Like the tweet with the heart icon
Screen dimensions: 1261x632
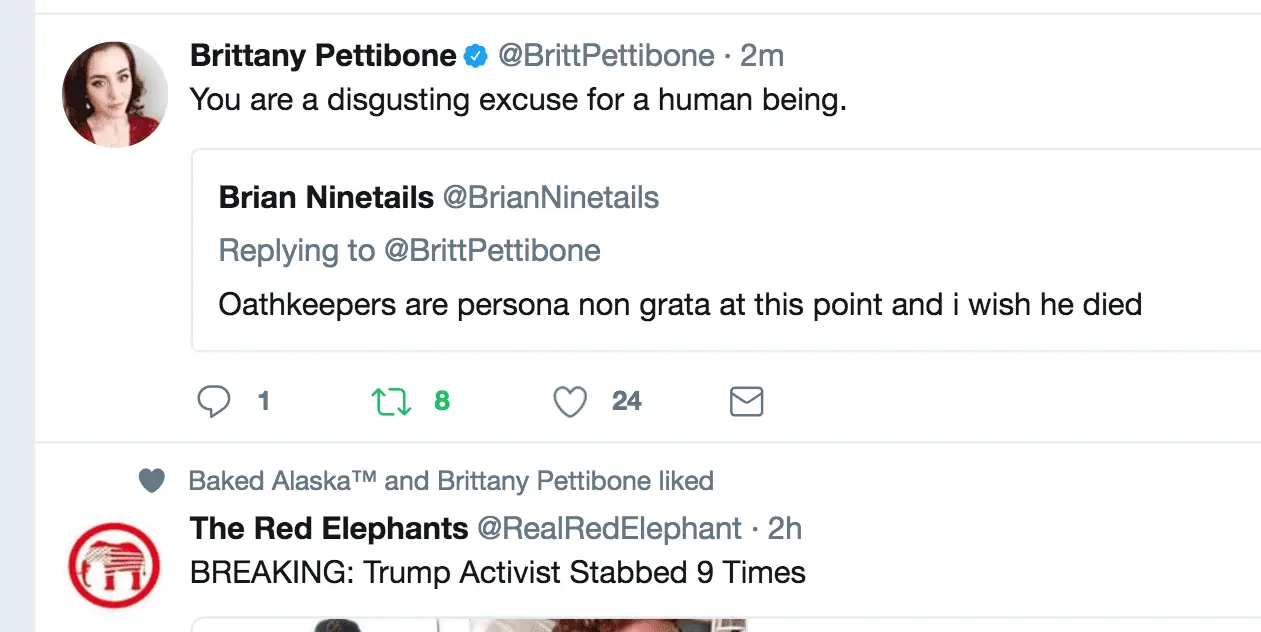(570, 402)
